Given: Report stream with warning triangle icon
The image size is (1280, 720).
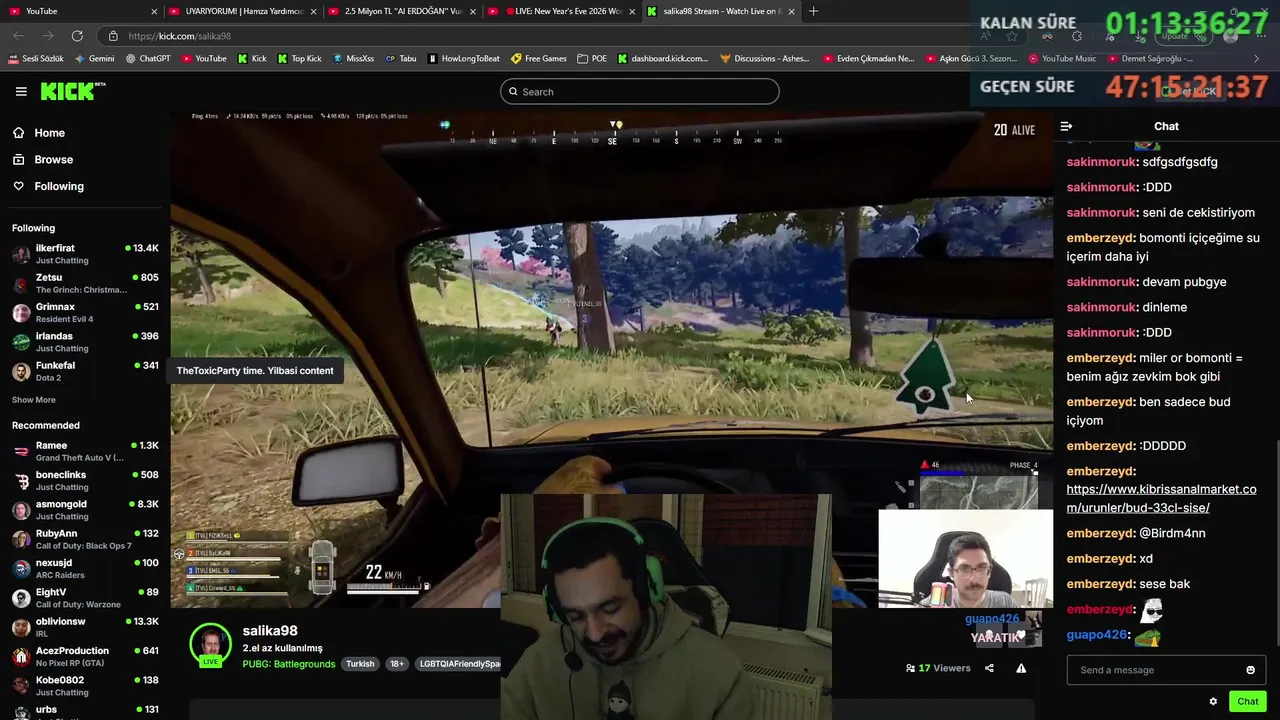Looking at the screenshot, I should [1021, 668].
